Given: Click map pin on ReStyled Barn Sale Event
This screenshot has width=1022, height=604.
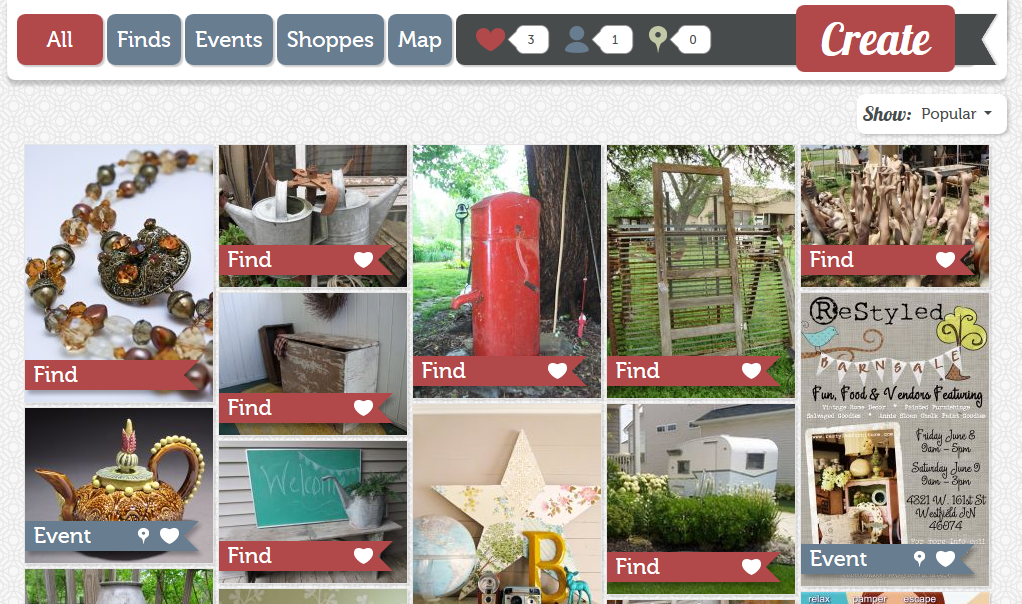Looking at the screenshot, I should (x=919, y=558).
